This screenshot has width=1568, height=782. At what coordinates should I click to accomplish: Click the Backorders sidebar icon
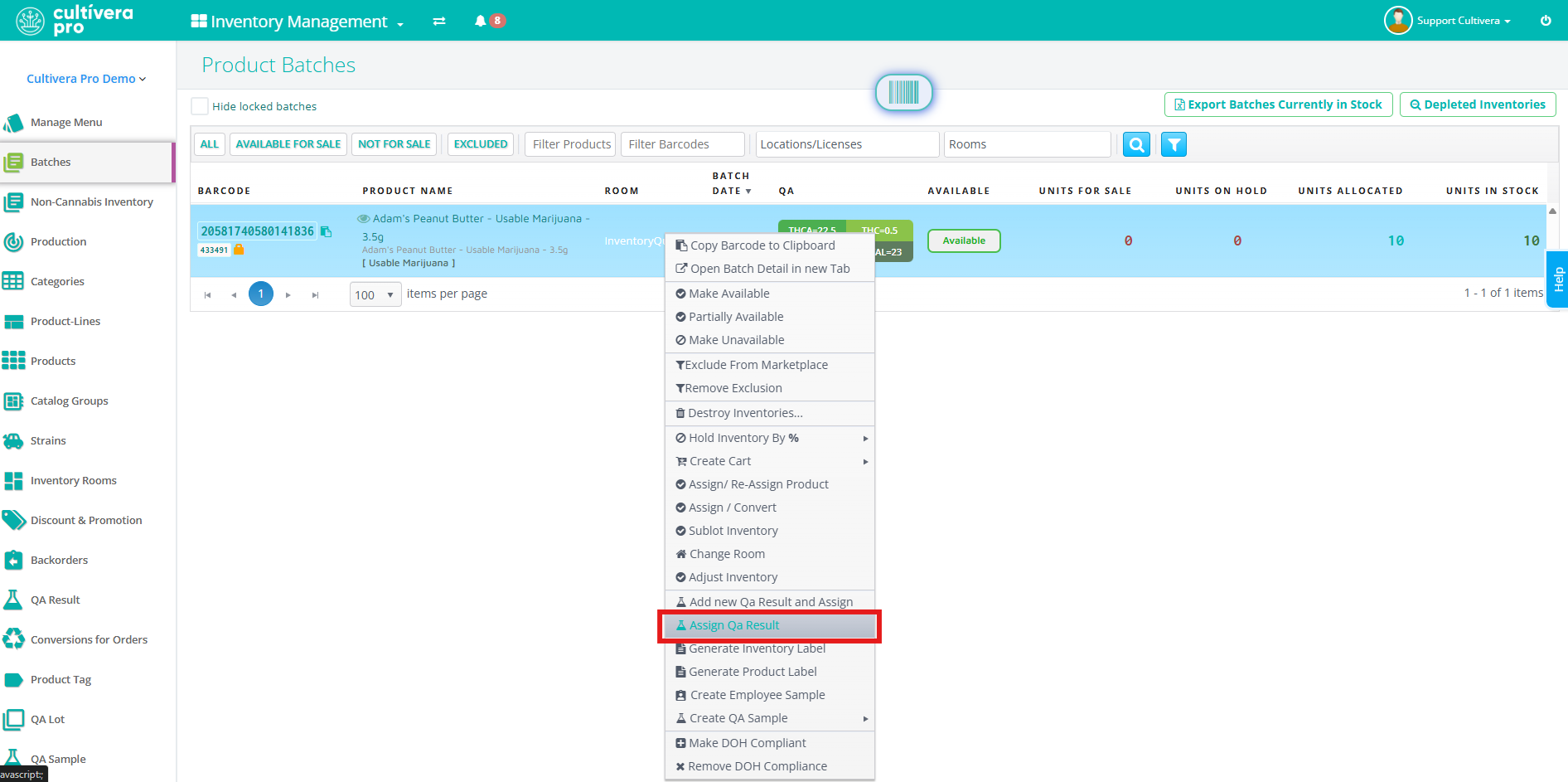pos(13,561)
